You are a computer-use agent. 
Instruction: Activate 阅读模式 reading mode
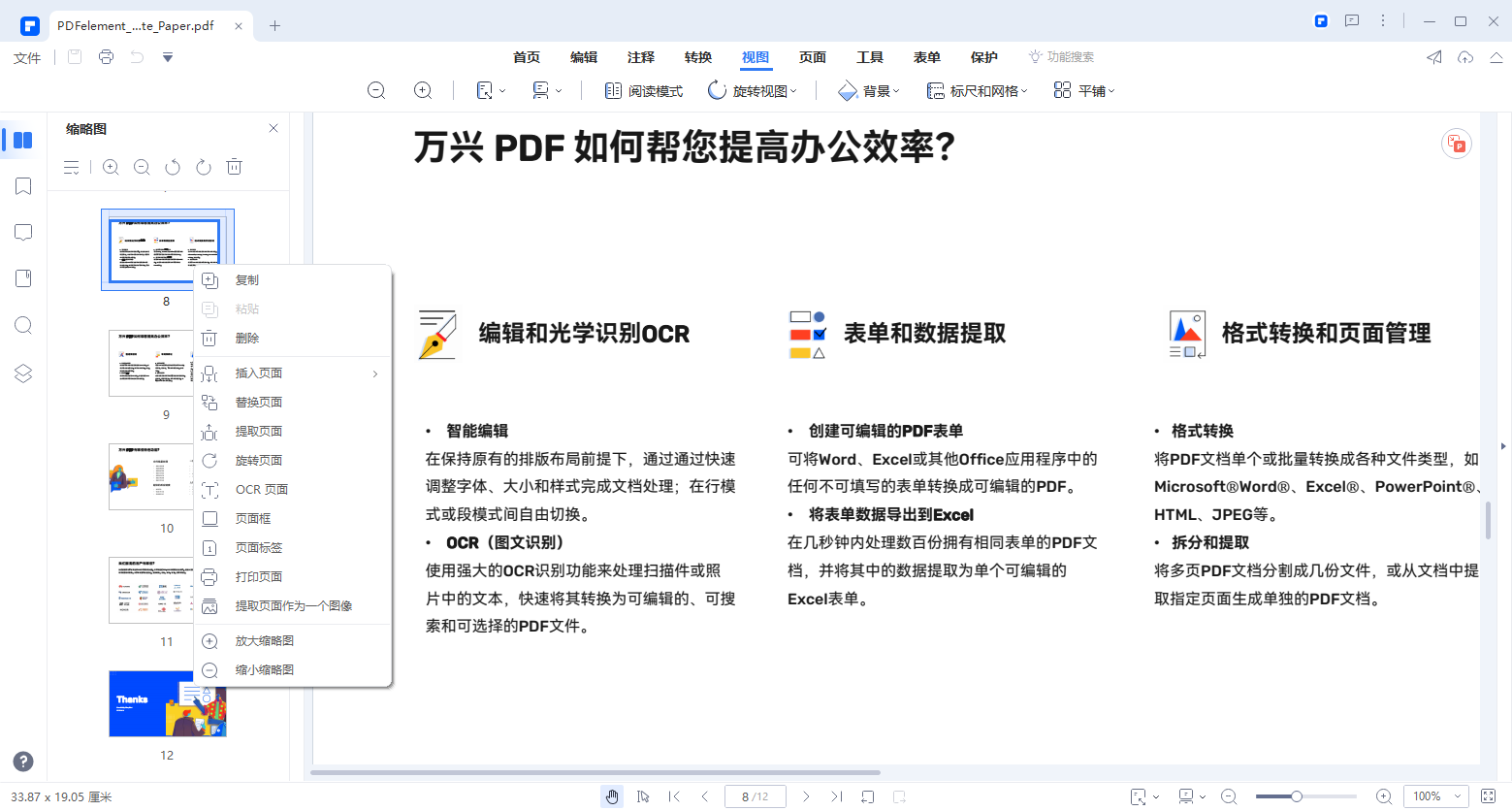click(x=643, y=89)
